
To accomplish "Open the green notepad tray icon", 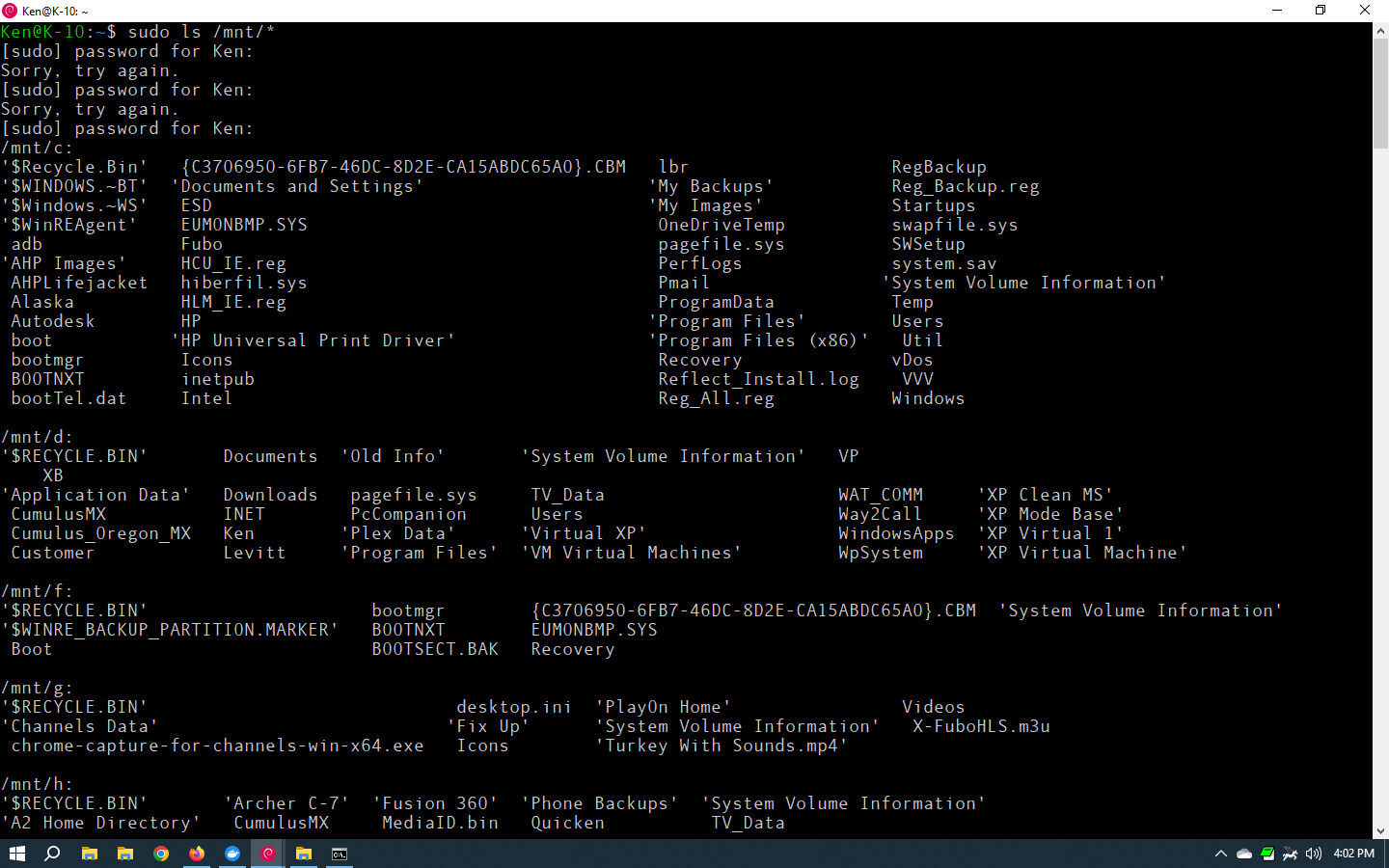I will [1267, 854].
